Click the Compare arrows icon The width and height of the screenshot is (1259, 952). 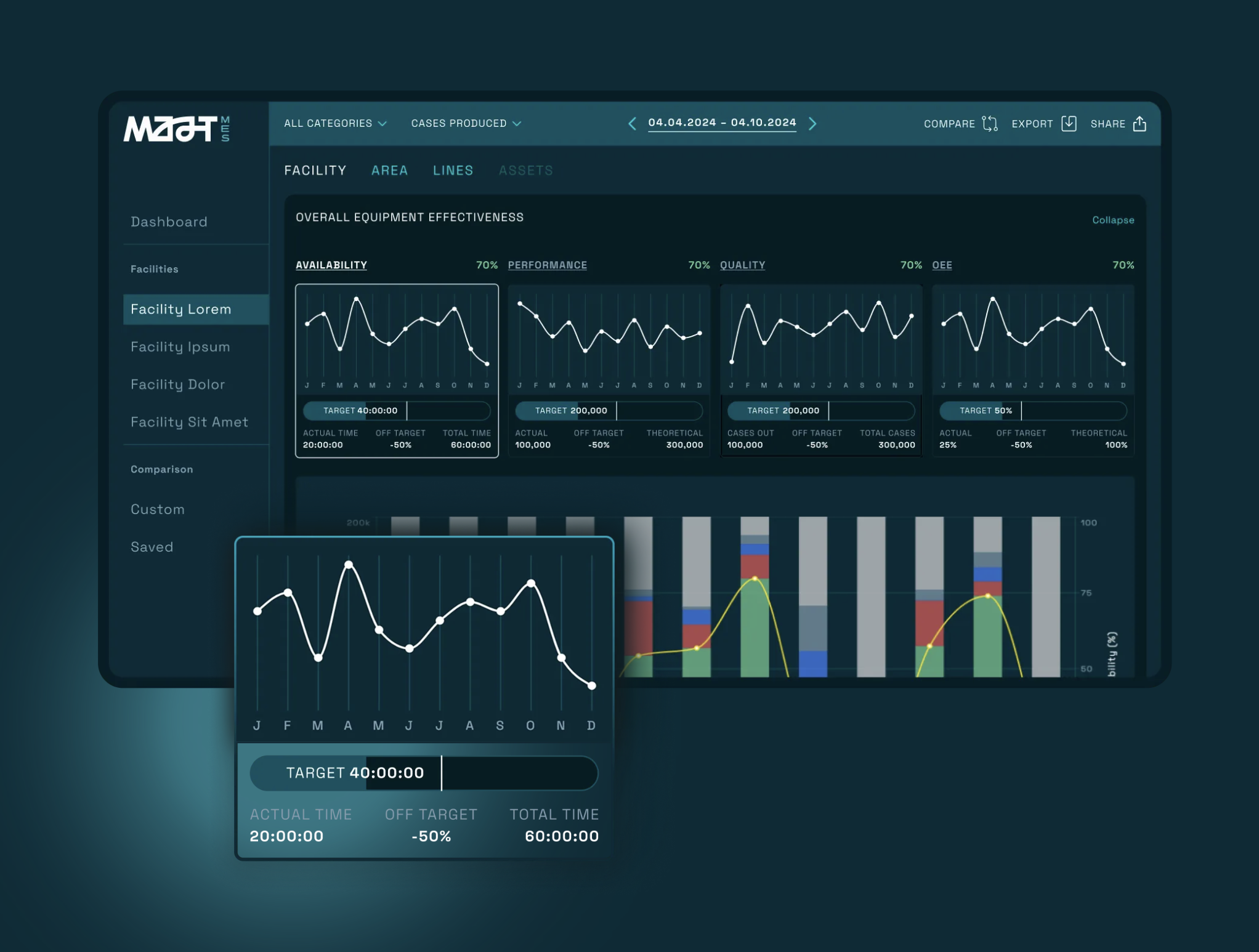click(x=989, y=124)
